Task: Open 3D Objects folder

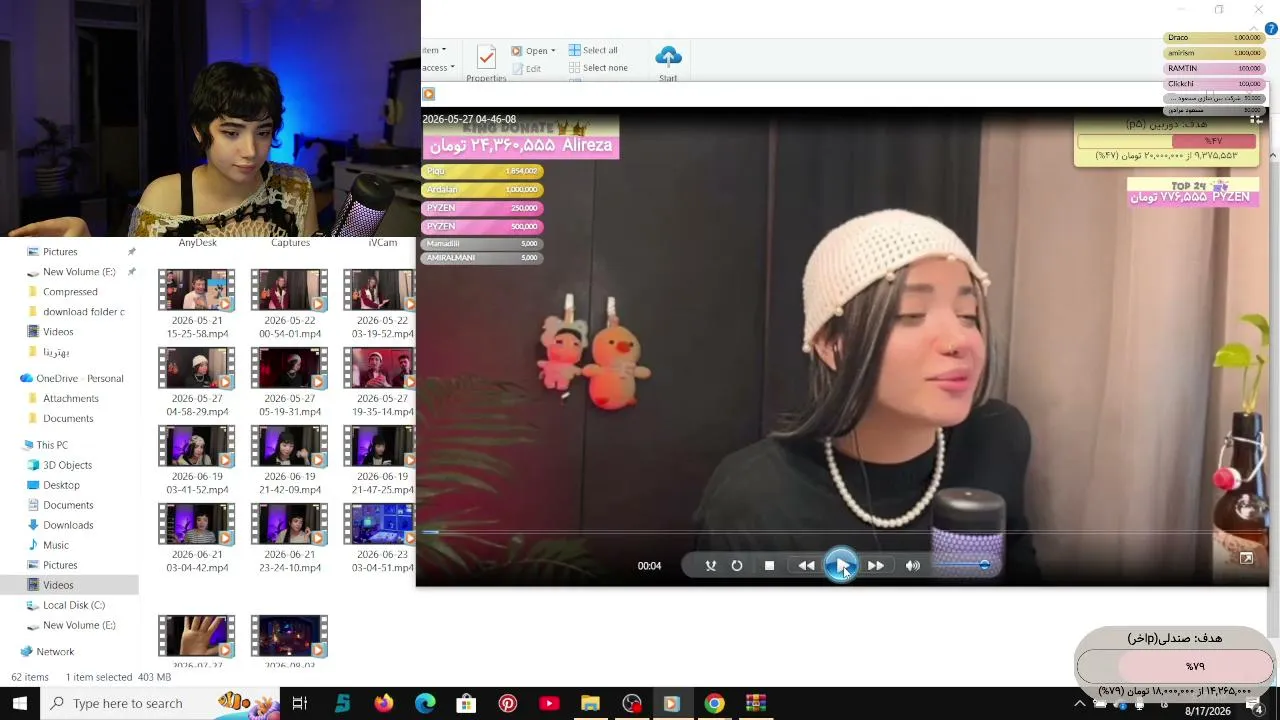Action: coord(68,465)
